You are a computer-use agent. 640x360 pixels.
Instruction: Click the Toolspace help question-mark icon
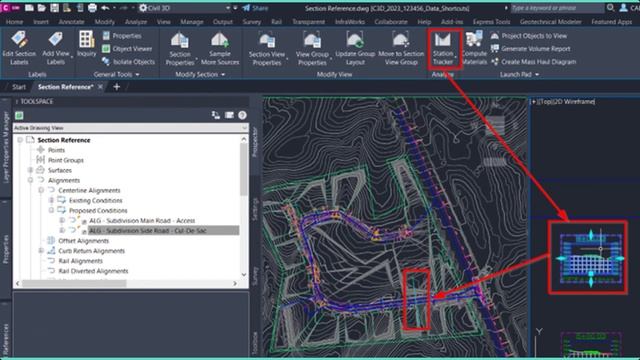pos(242,116)
